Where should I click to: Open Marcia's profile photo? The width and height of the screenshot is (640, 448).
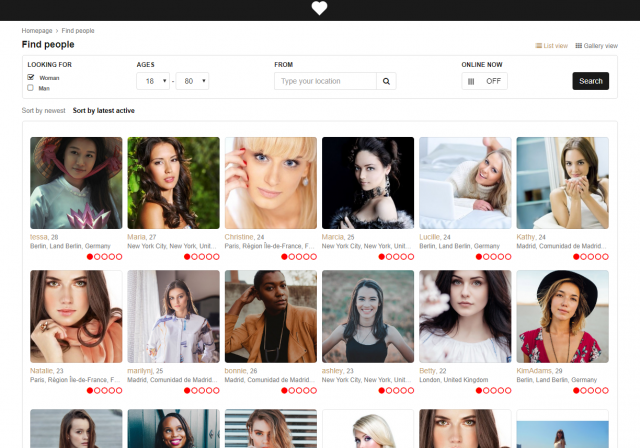point(368,183)
